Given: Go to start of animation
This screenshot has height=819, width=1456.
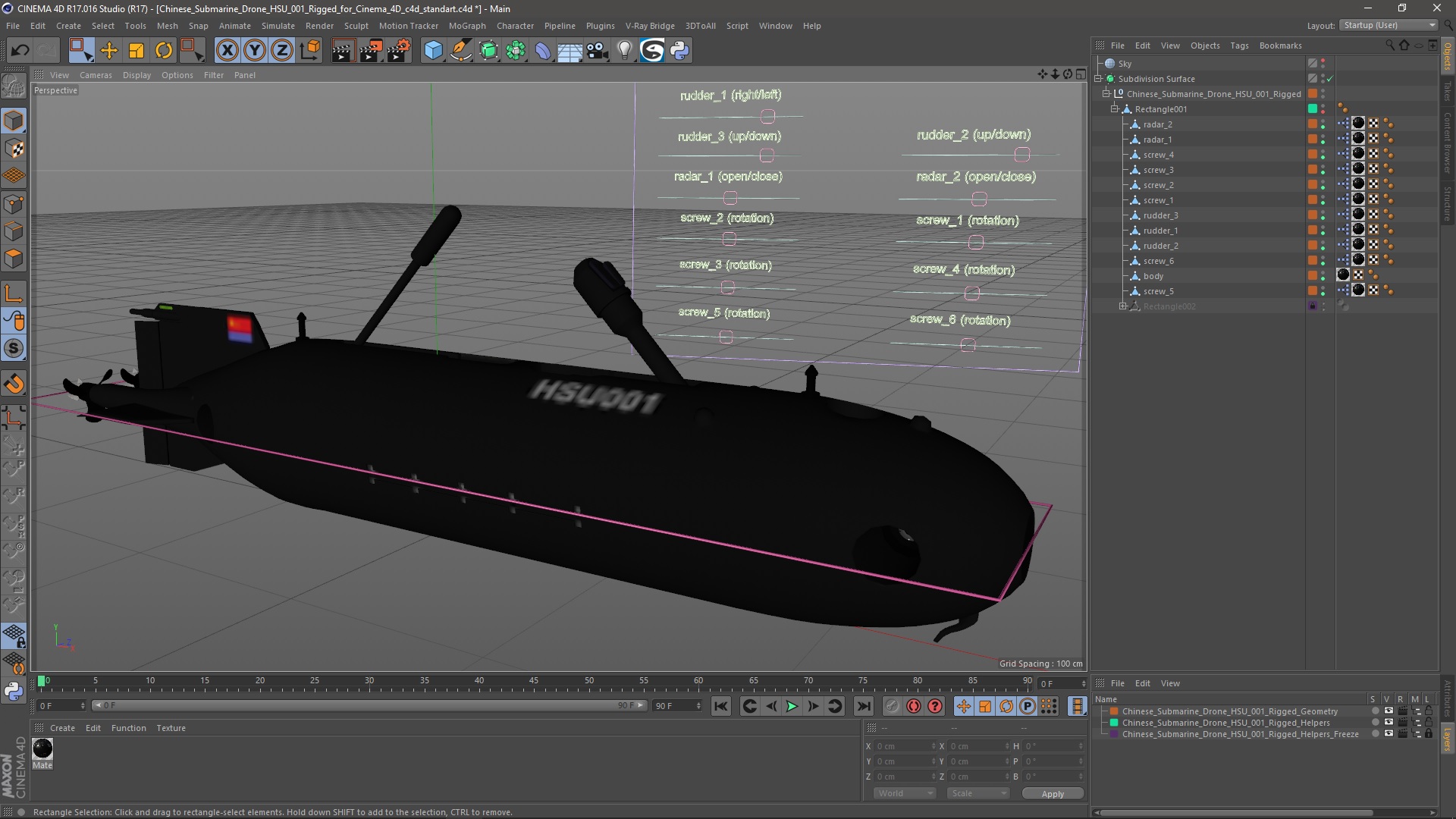Looking at the screenshot, I should pyautogui.click(x=720, y=706).
